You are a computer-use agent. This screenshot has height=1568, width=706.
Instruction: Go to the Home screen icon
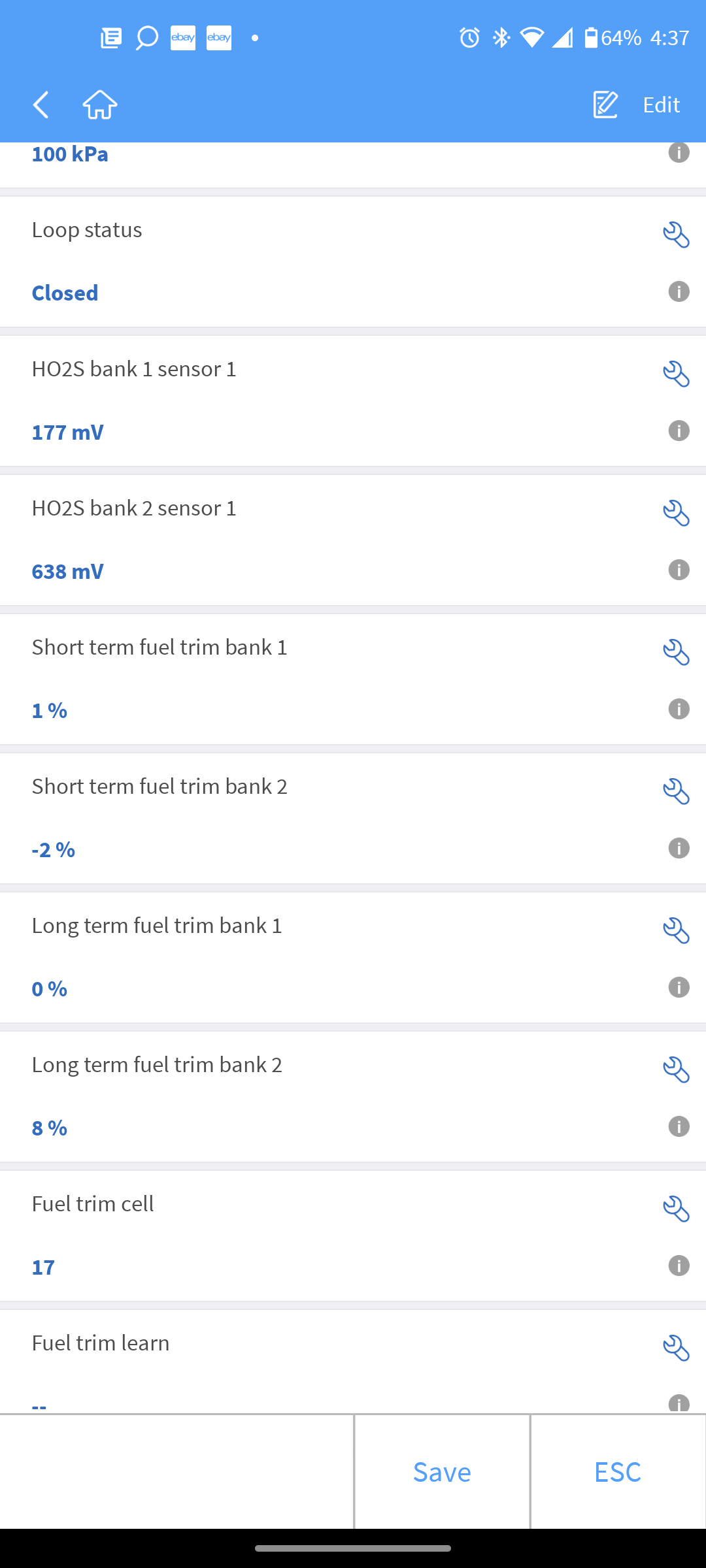[x=100, y=105]
